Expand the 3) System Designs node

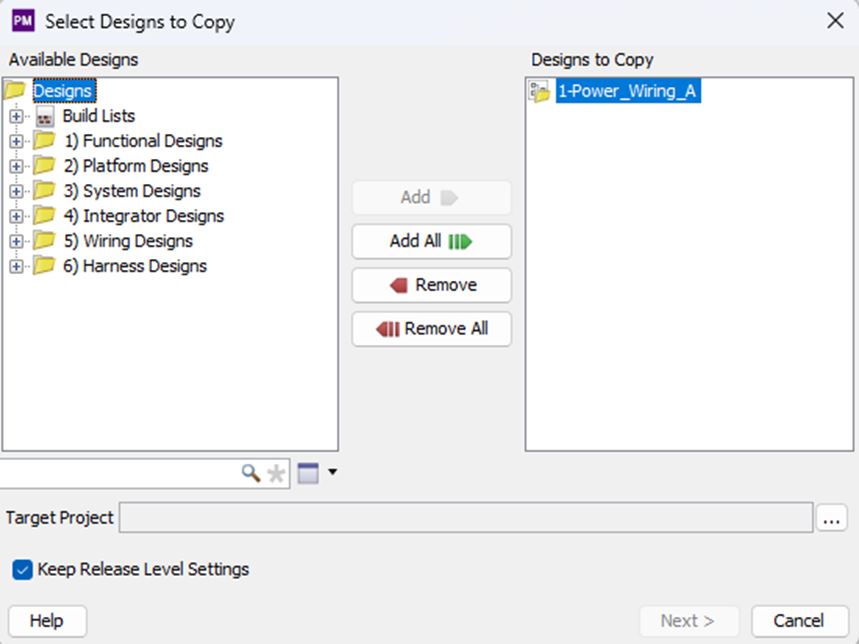click(14, 190)
